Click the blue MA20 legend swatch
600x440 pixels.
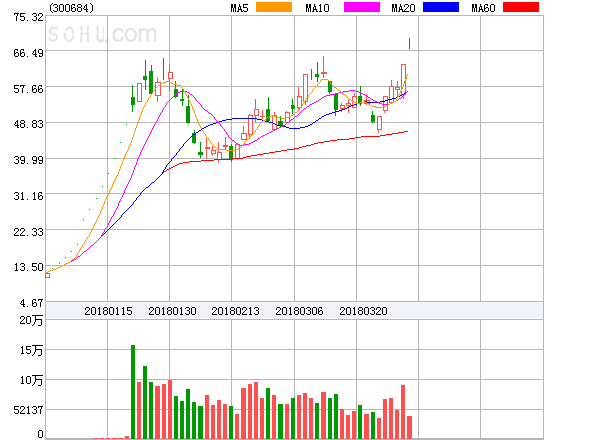coord(441,8)
